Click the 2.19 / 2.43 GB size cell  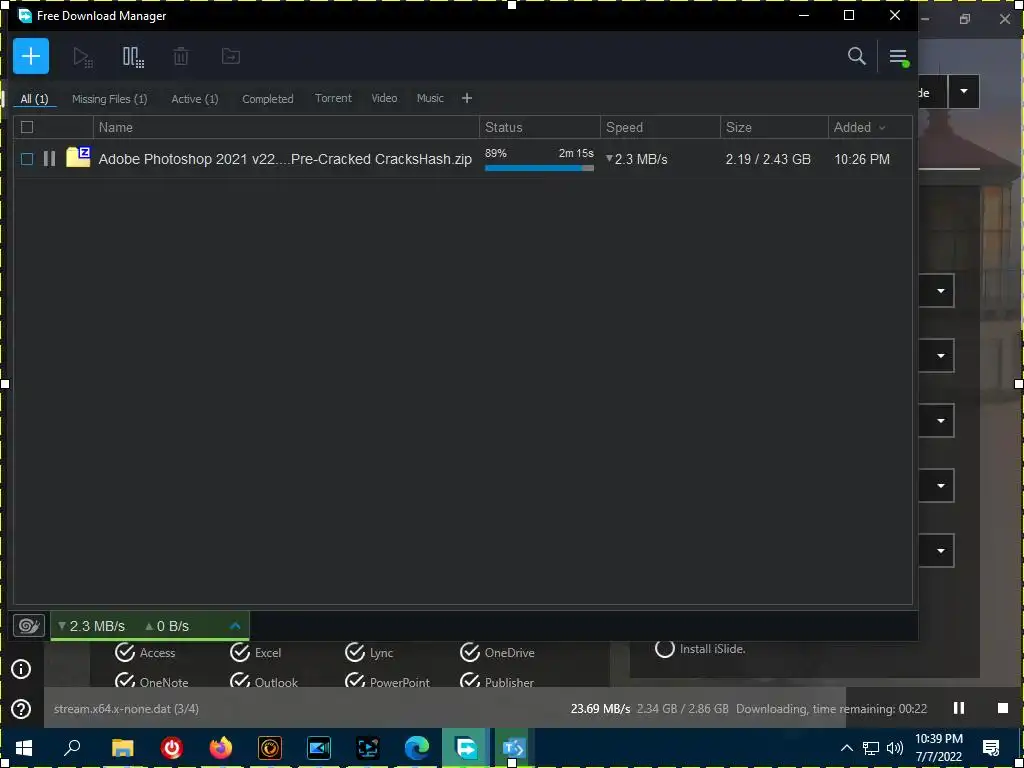click(768, 159)
